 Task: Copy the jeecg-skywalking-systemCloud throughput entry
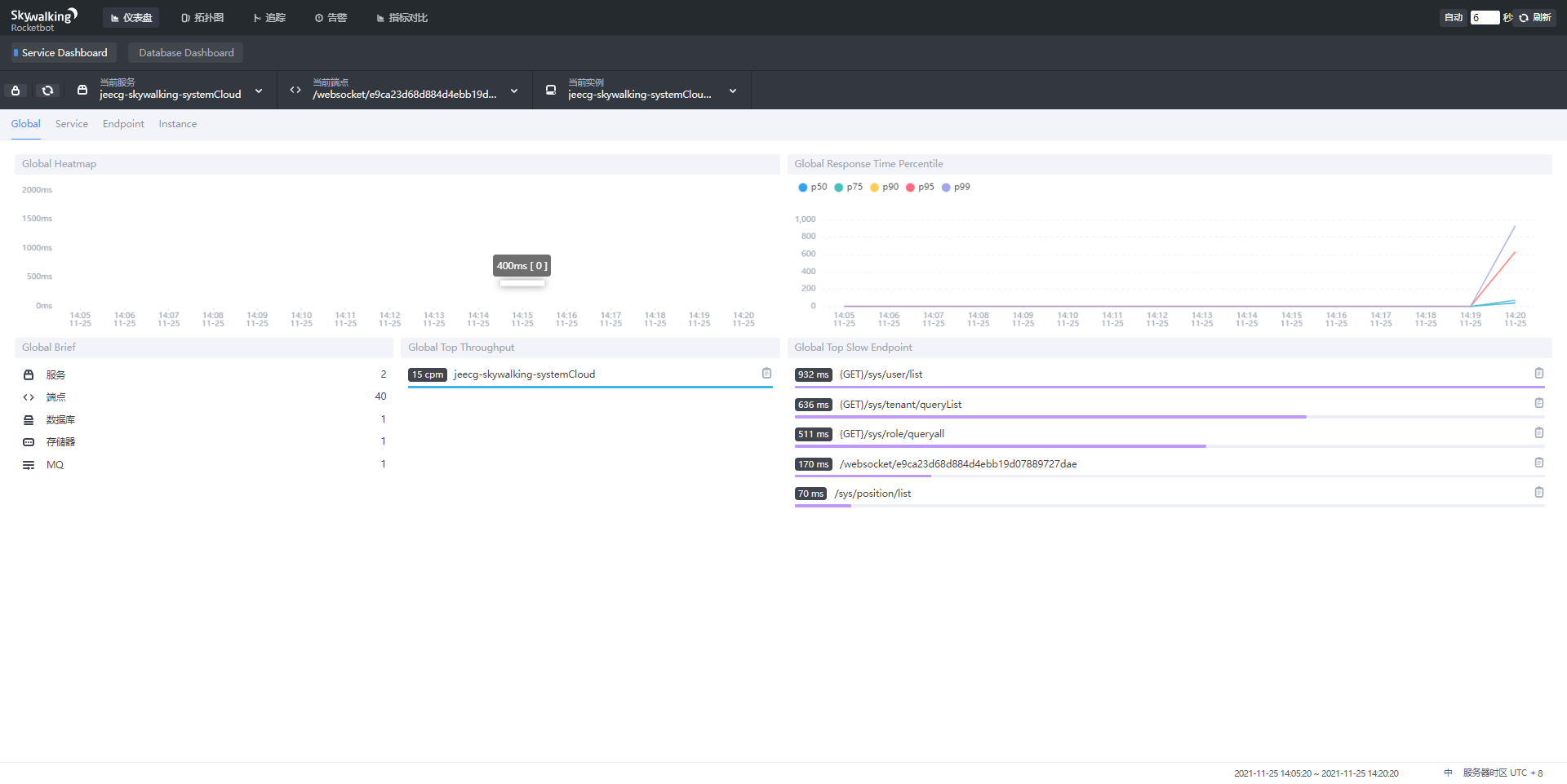(766, 374)
